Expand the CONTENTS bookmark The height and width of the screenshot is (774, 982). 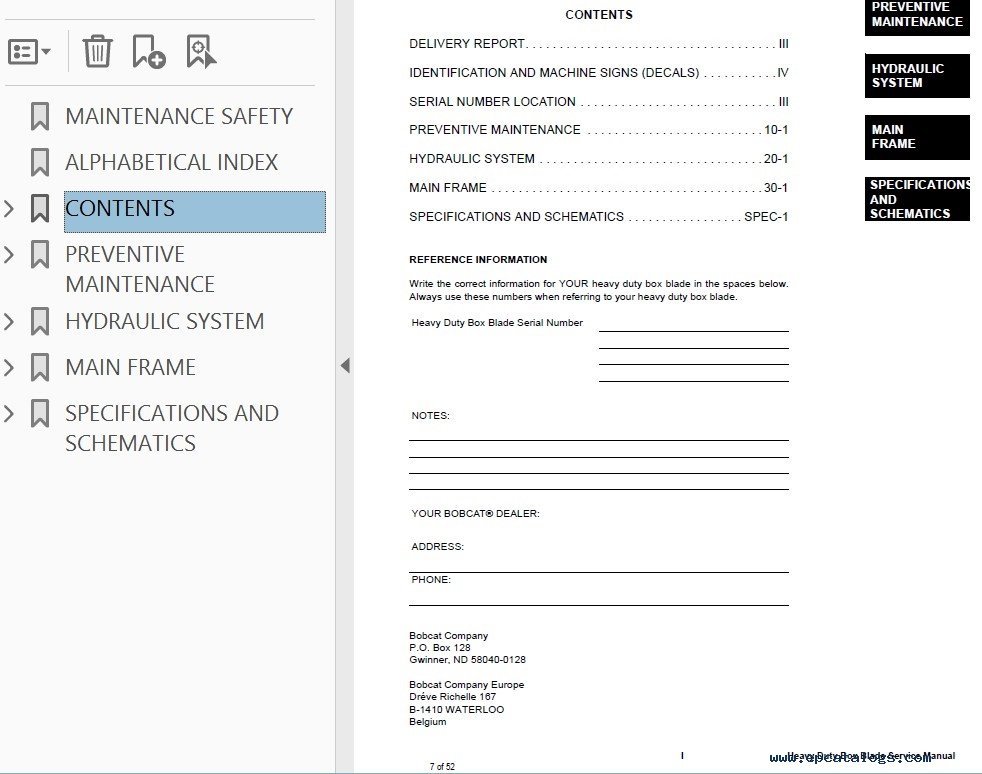click(x=10, y=209)
